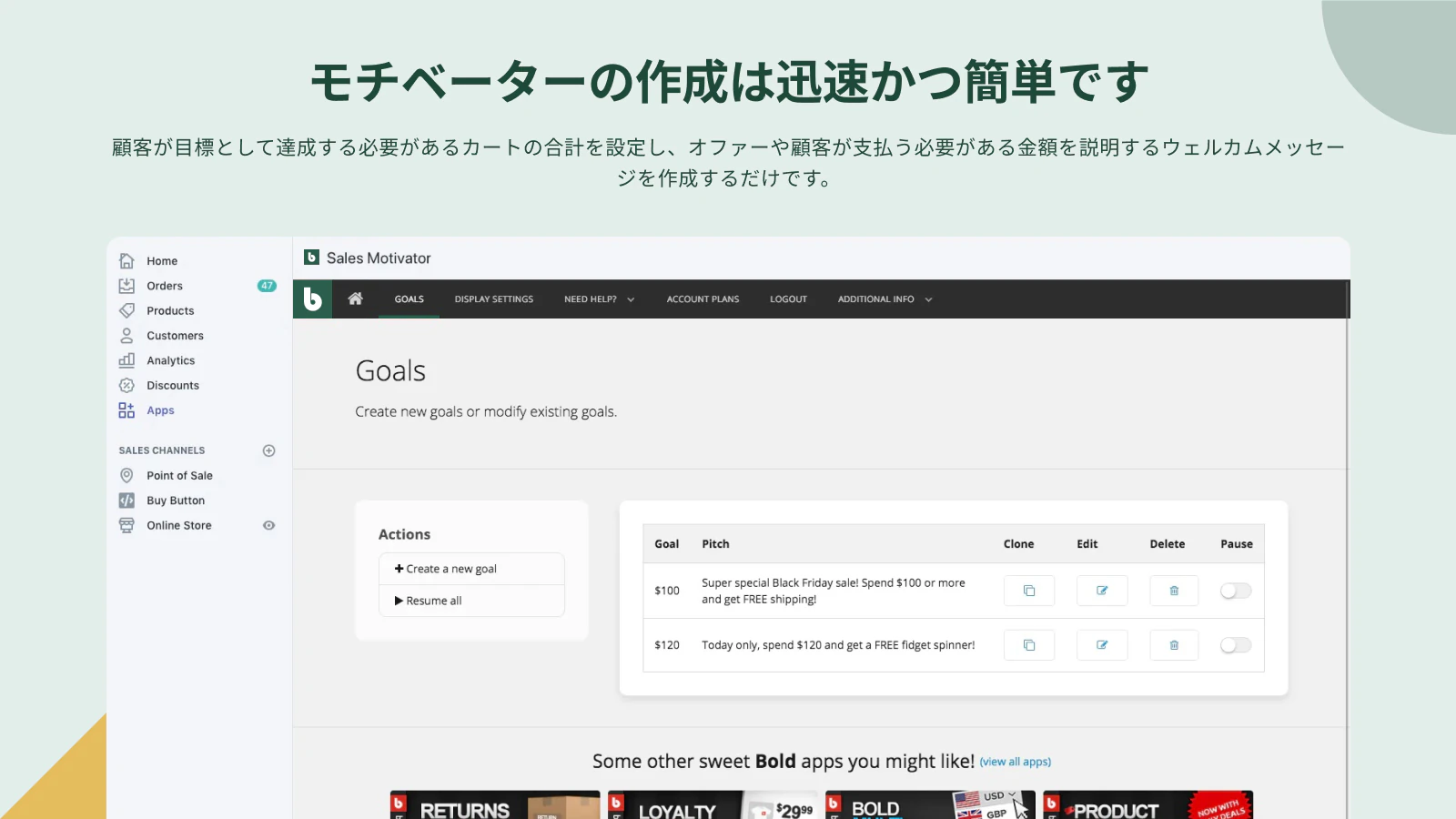
Task: Click the Point of Sale pin icon
Action: 126,475
